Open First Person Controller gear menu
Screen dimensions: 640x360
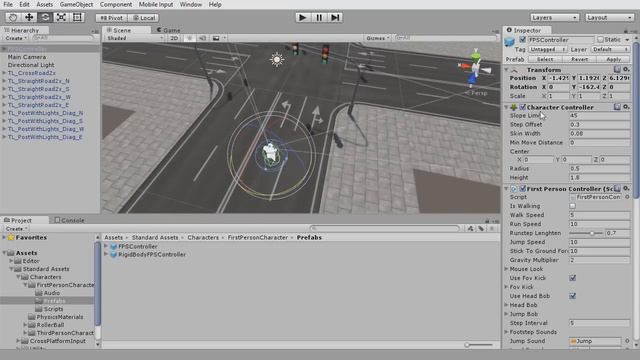pos(626,189)
